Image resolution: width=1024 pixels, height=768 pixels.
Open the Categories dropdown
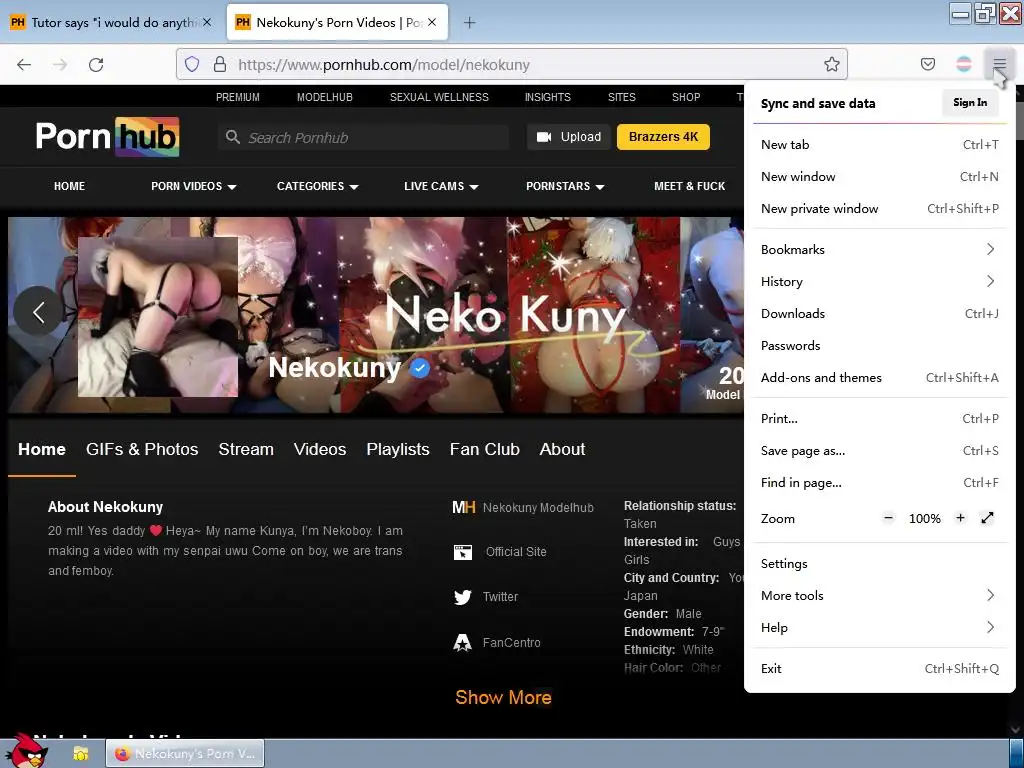[317, 186]
